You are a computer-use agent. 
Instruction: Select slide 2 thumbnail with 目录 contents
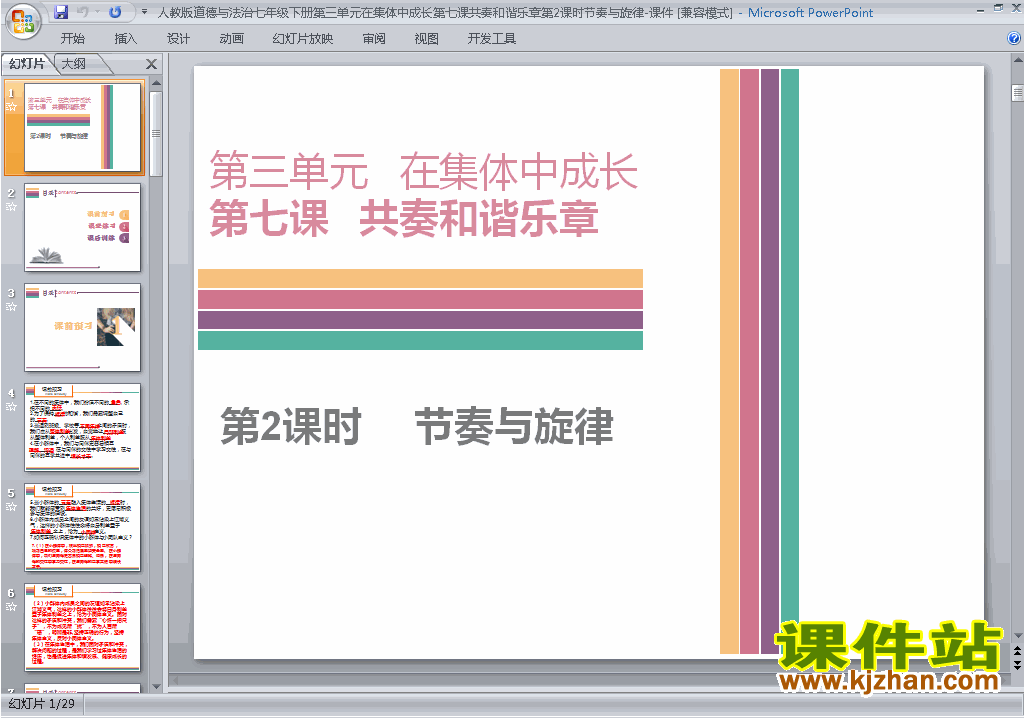82,227
